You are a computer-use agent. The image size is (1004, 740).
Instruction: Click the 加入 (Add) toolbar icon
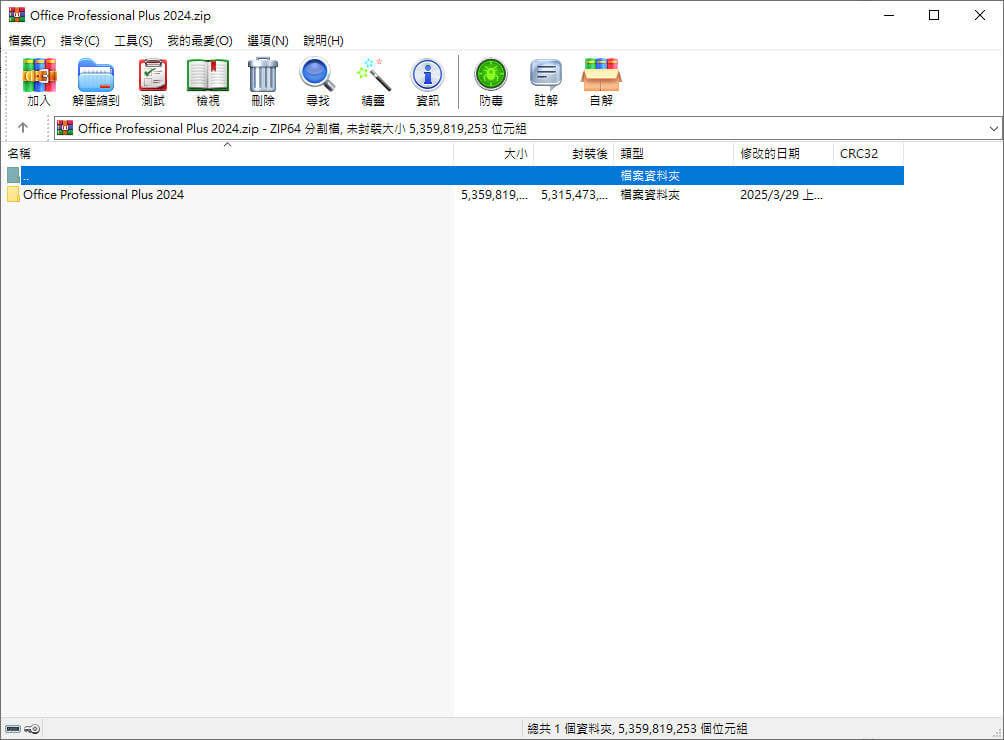(x=39, y=82)
